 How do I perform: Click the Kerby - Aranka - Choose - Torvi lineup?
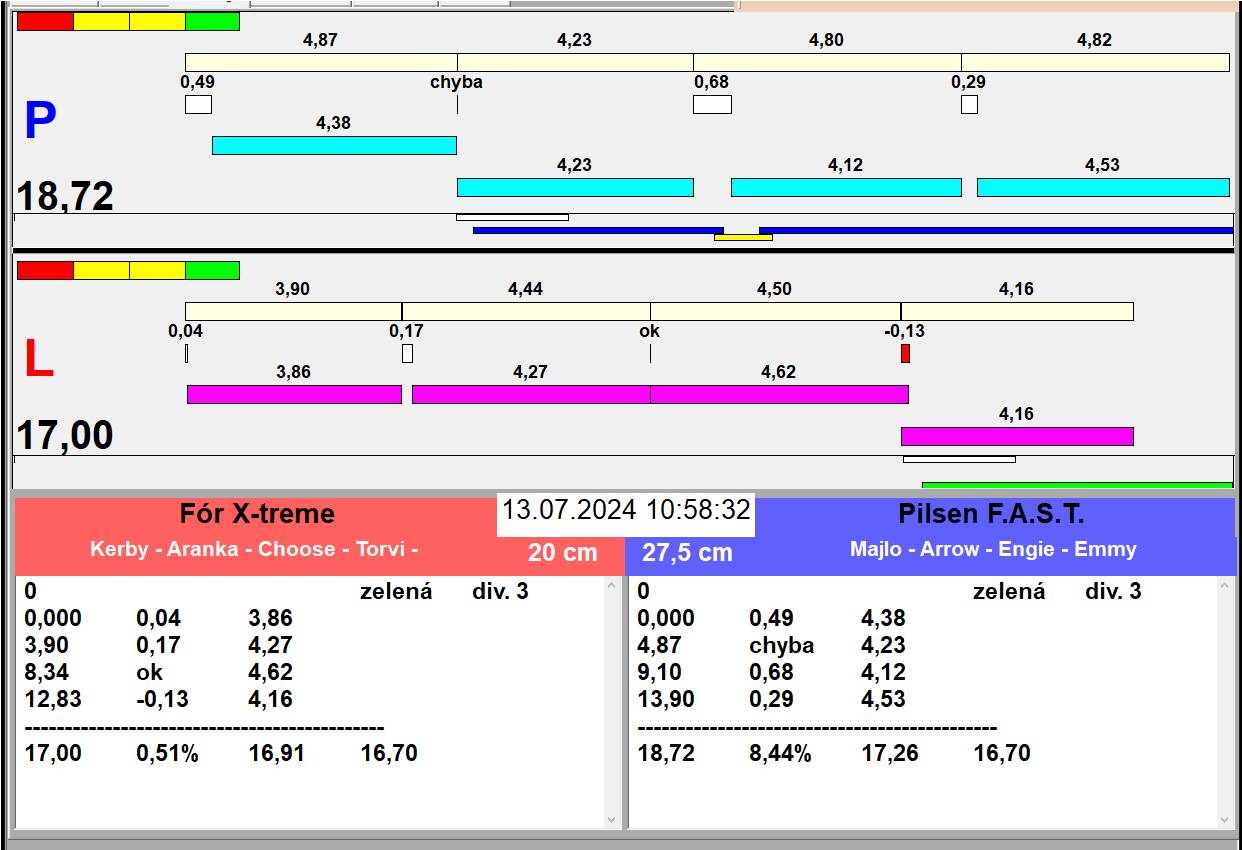[x=254, y=549]
